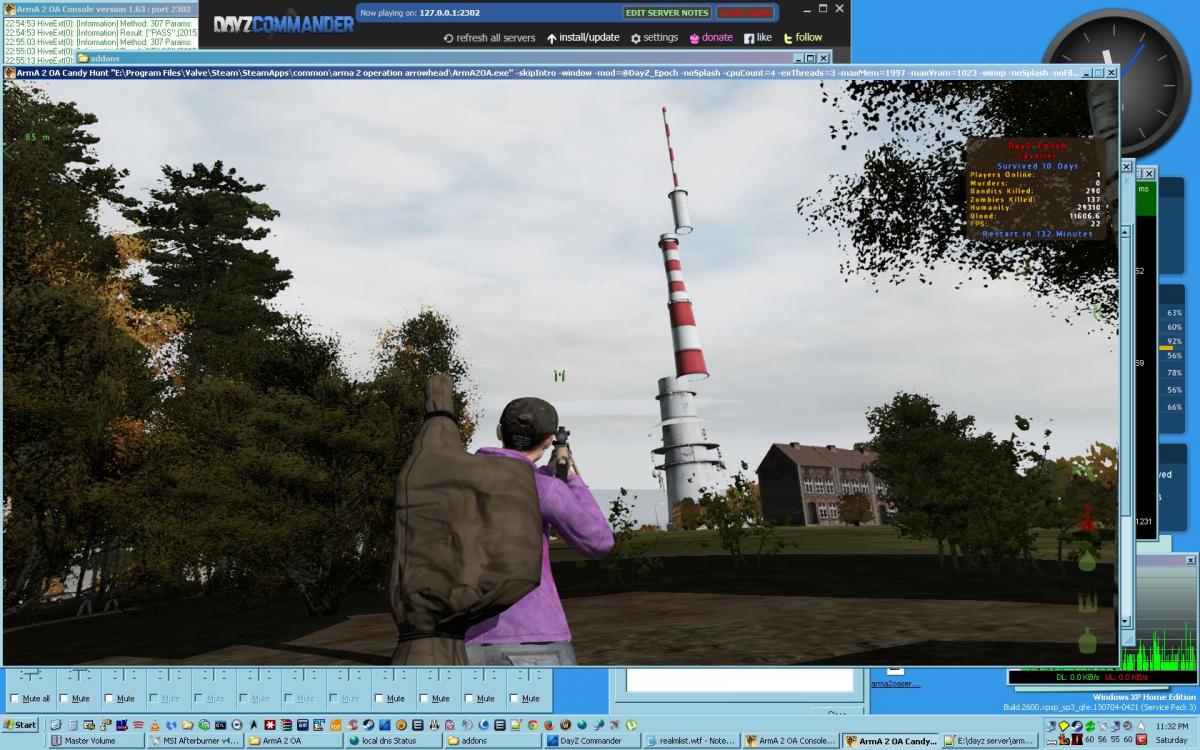
Task: Switch to E:\dayz server taskbar button
Action: point(988,741)
